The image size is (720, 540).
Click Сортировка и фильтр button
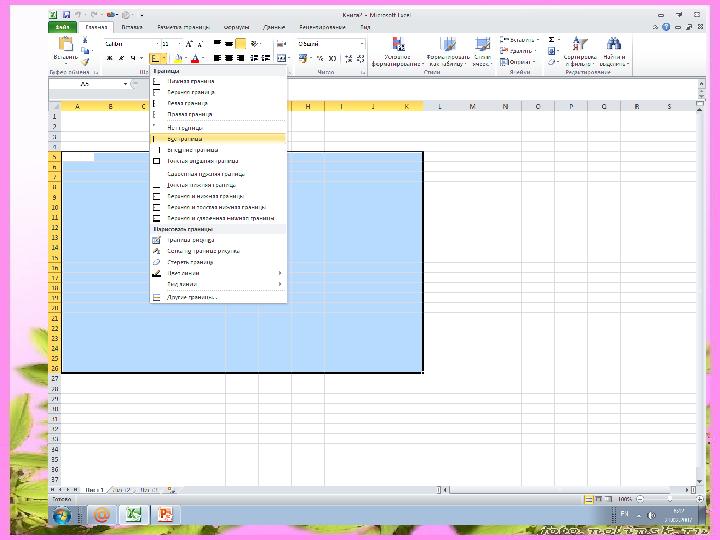tap(580, 52)
